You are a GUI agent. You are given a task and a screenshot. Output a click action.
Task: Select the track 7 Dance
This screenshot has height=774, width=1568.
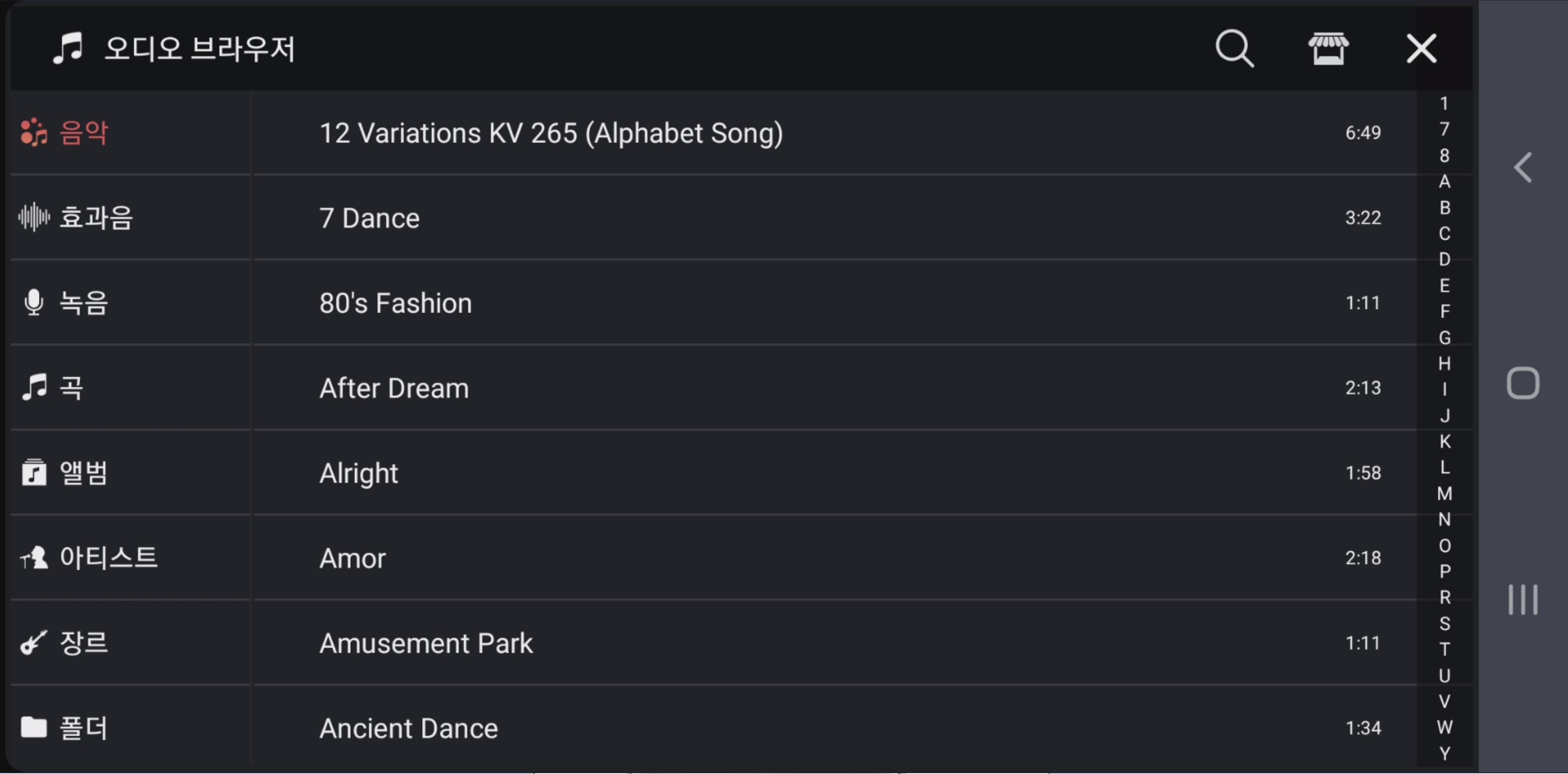coord(369,218)
